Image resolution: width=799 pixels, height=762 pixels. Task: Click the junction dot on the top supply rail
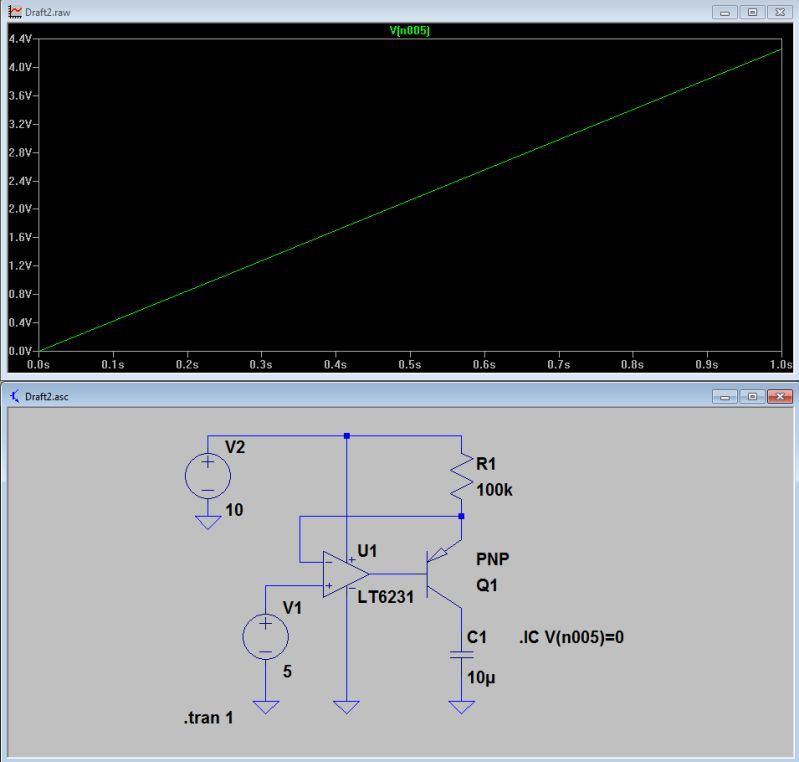(347, 436)
